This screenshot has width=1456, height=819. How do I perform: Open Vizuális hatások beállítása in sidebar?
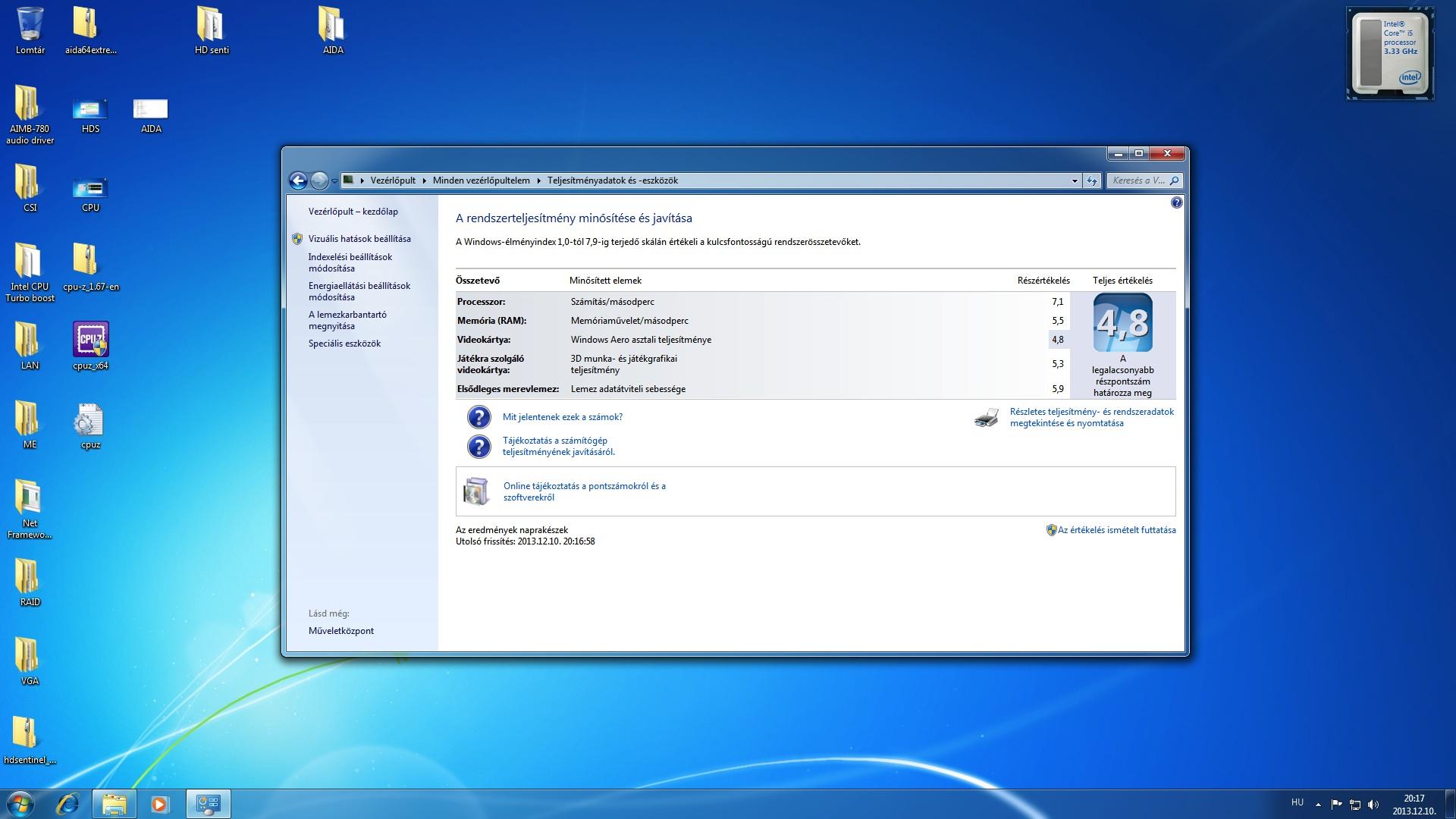(x=359, y=239)
